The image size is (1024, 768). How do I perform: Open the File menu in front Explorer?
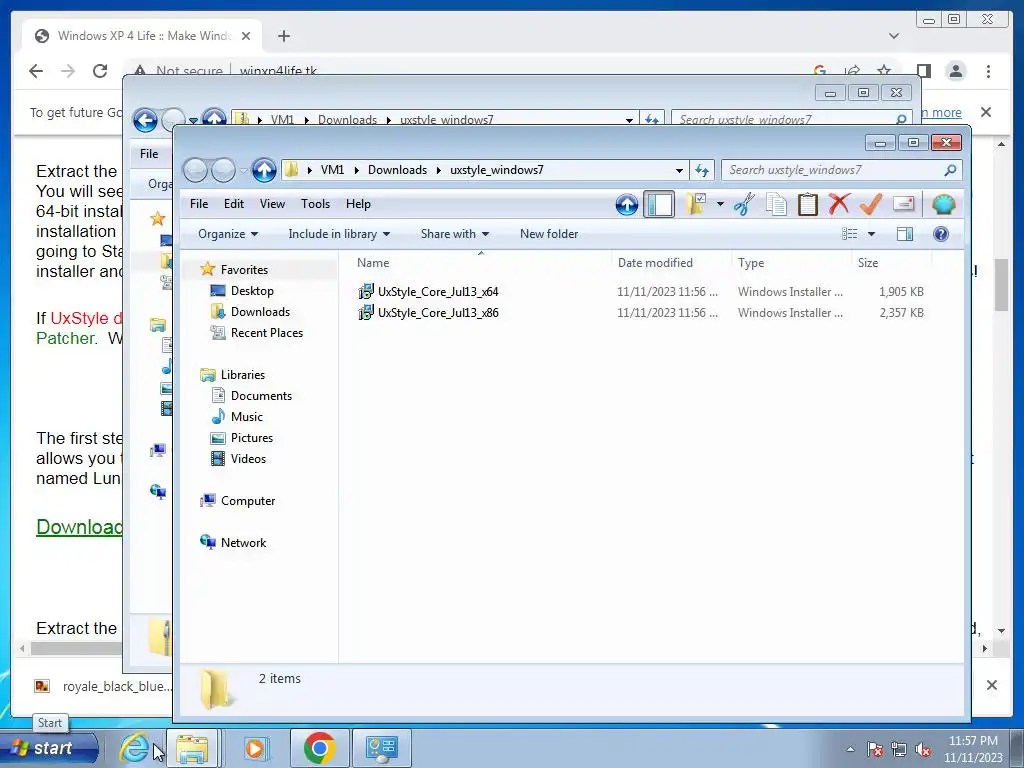(x=199, y=204)
